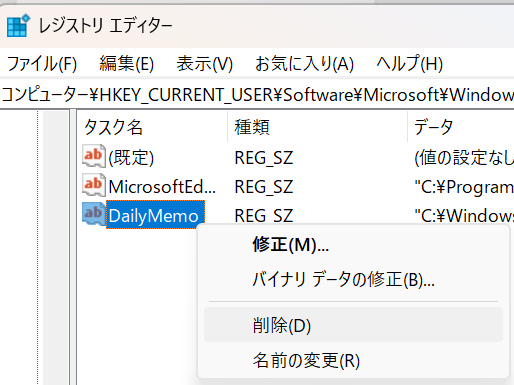Viewport: 514px width, 385px height.
Task: Open the ヘルプ(H) menu
Action: tap(410, 64)
